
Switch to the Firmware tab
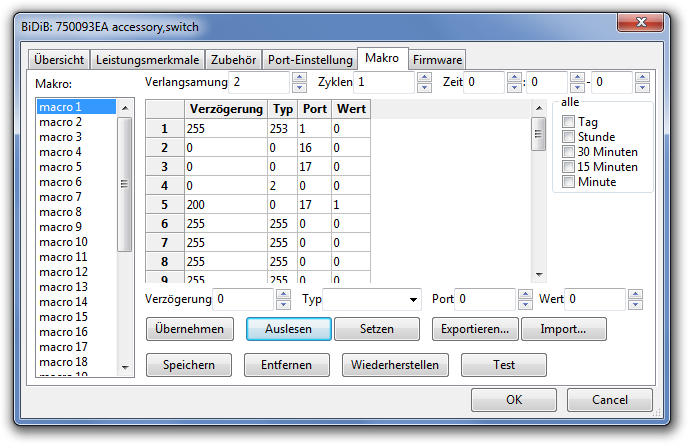pyautogui.click(x=437, y=59)
